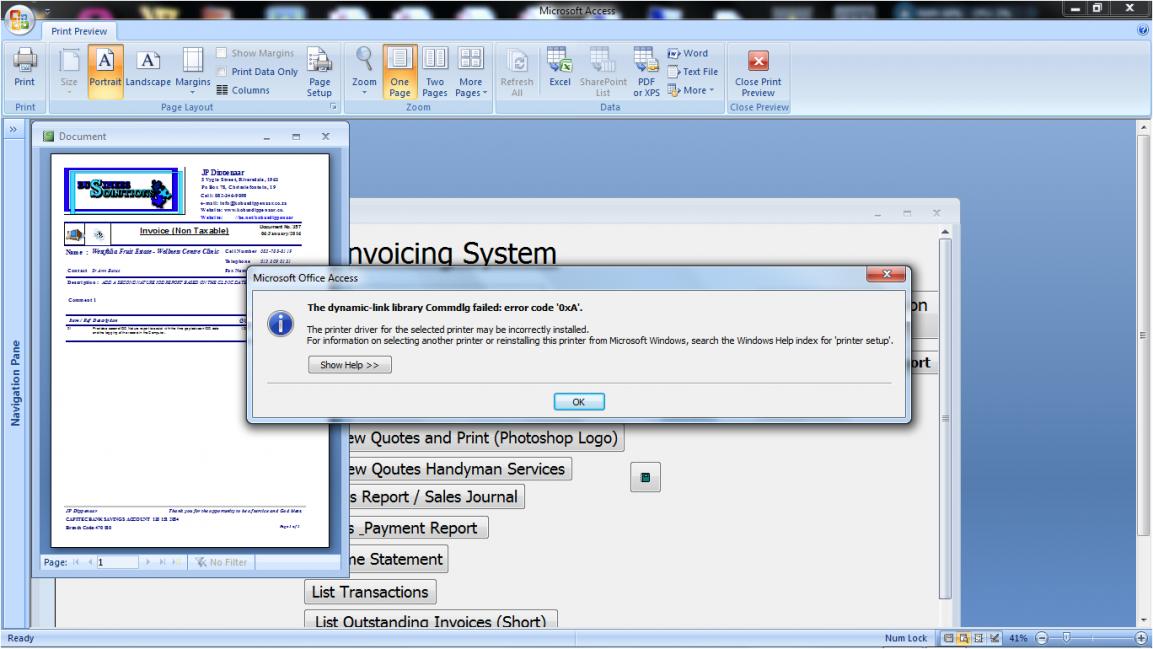Click the page number input field
1153x649 pixels.
(x=117, y=562)
